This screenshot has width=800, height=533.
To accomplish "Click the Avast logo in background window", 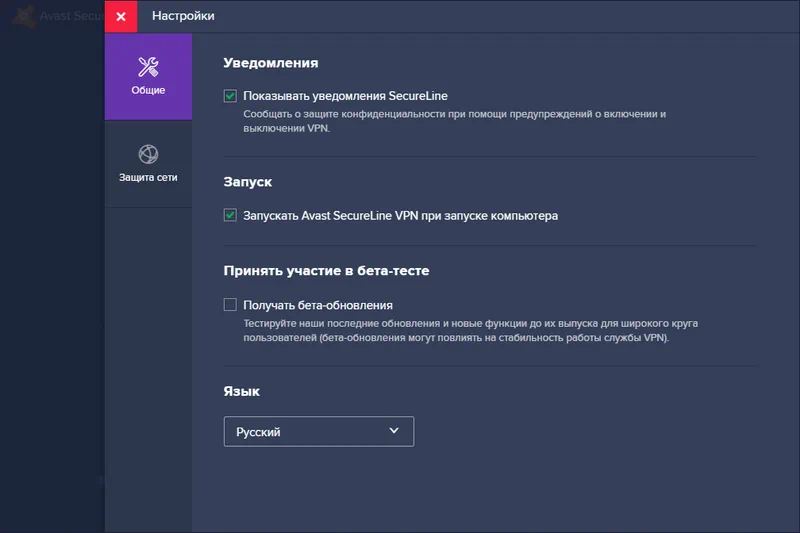I will 23,16.
